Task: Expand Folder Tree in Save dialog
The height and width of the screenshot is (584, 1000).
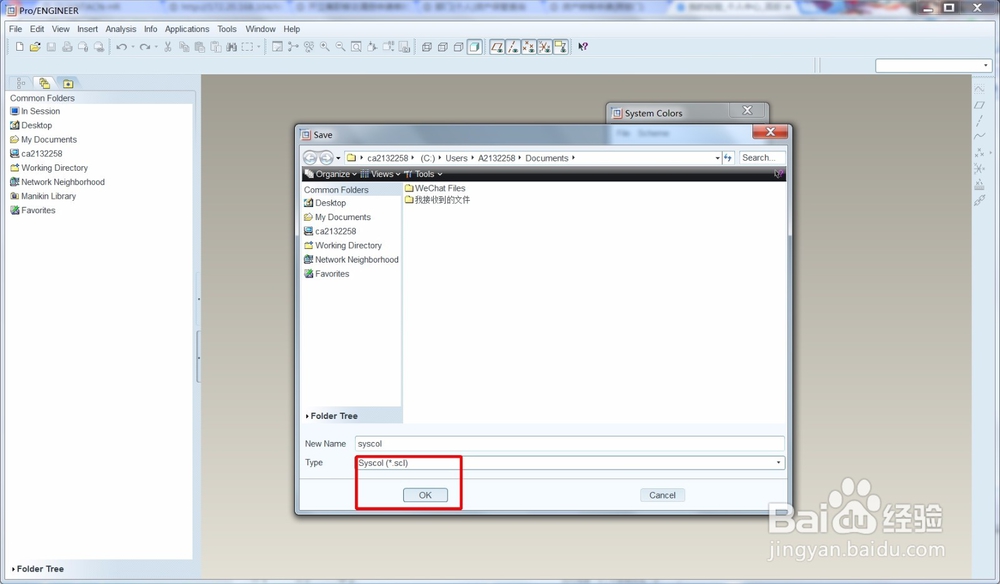Action: click(x=332, y=416)
